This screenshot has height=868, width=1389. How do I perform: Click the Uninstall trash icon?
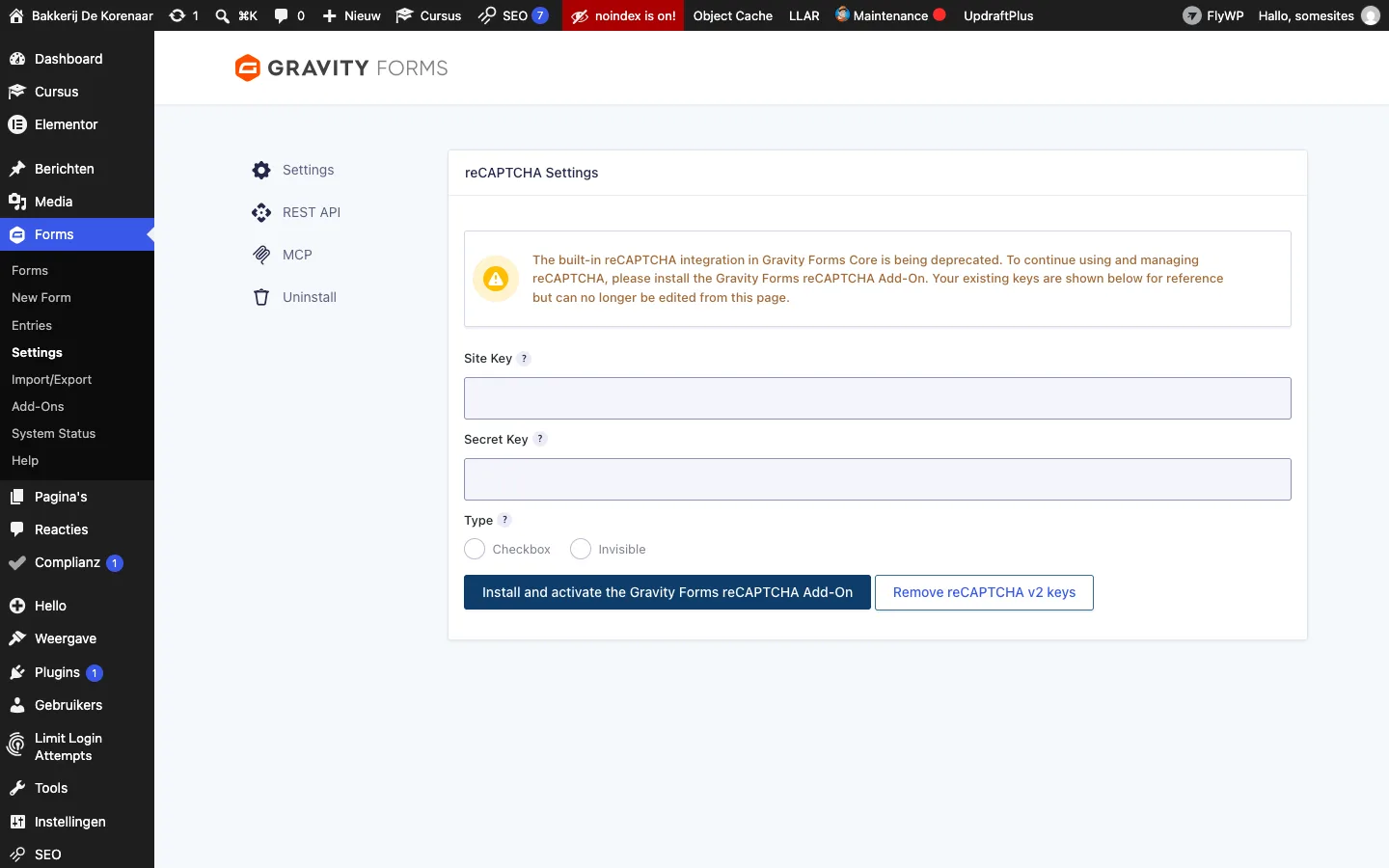pos(261,297)
